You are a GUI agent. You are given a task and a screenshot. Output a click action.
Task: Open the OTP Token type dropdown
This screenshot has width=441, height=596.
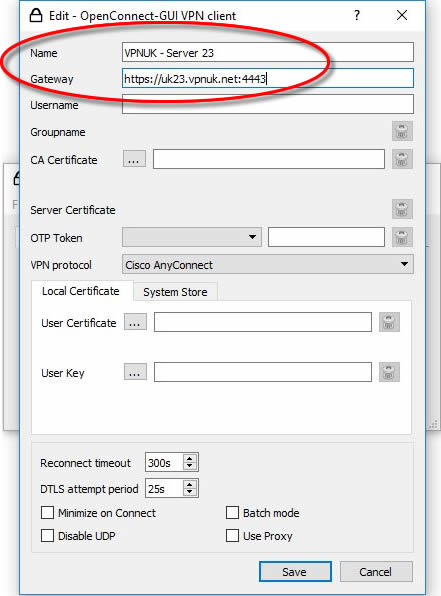click(x=192, y=237)
